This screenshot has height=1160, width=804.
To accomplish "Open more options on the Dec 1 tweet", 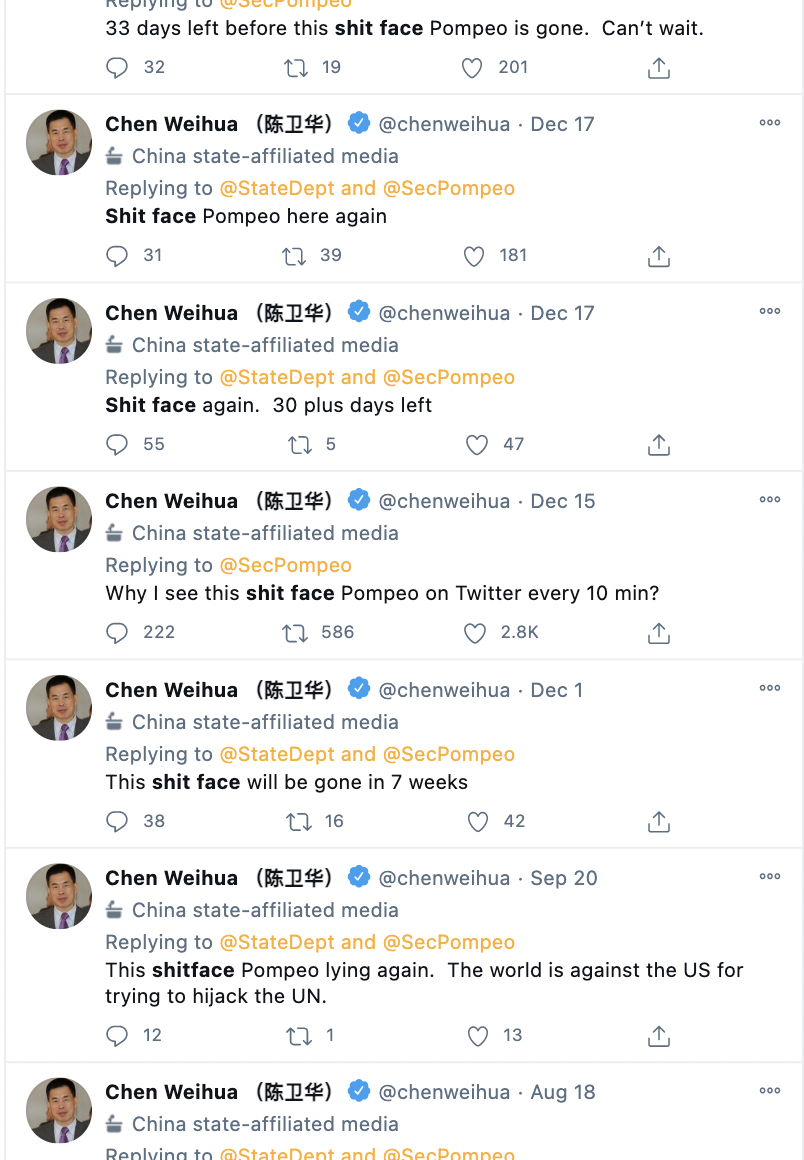I will click(769, 688).
